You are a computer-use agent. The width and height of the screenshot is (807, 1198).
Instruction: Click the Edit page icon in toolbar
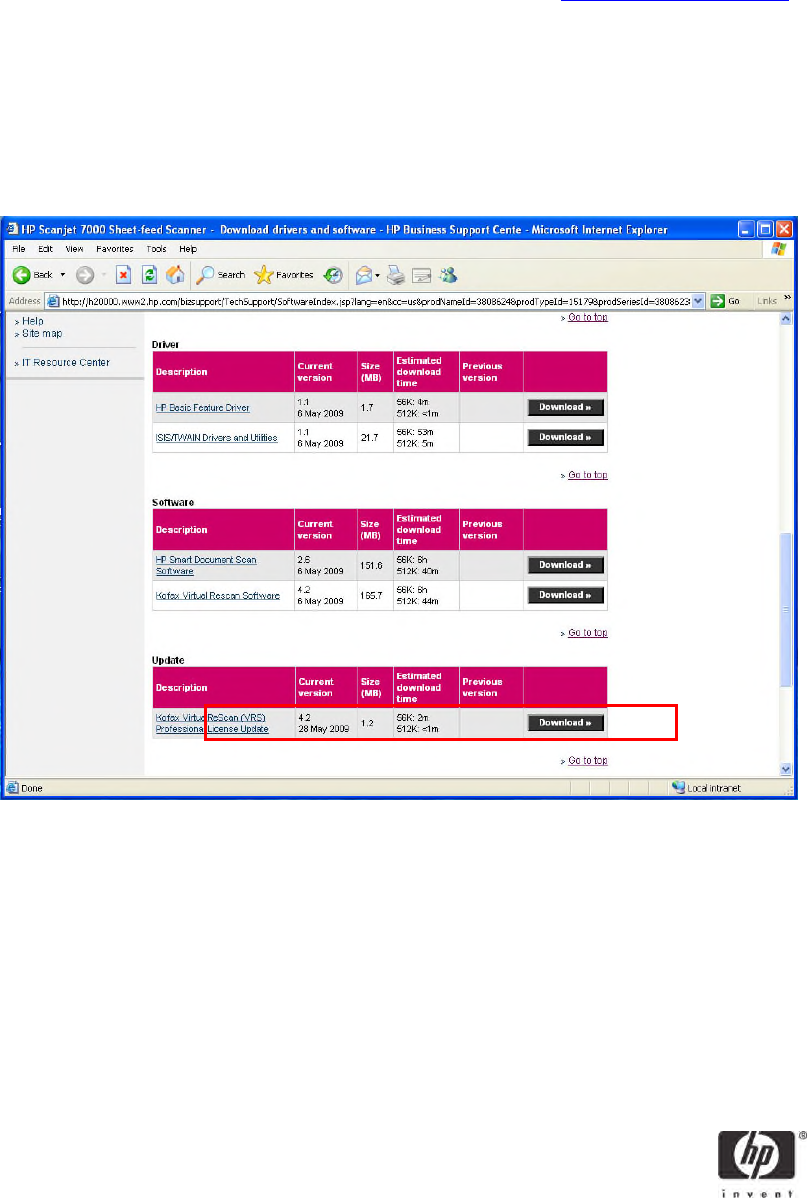click(x=421, y=275)
